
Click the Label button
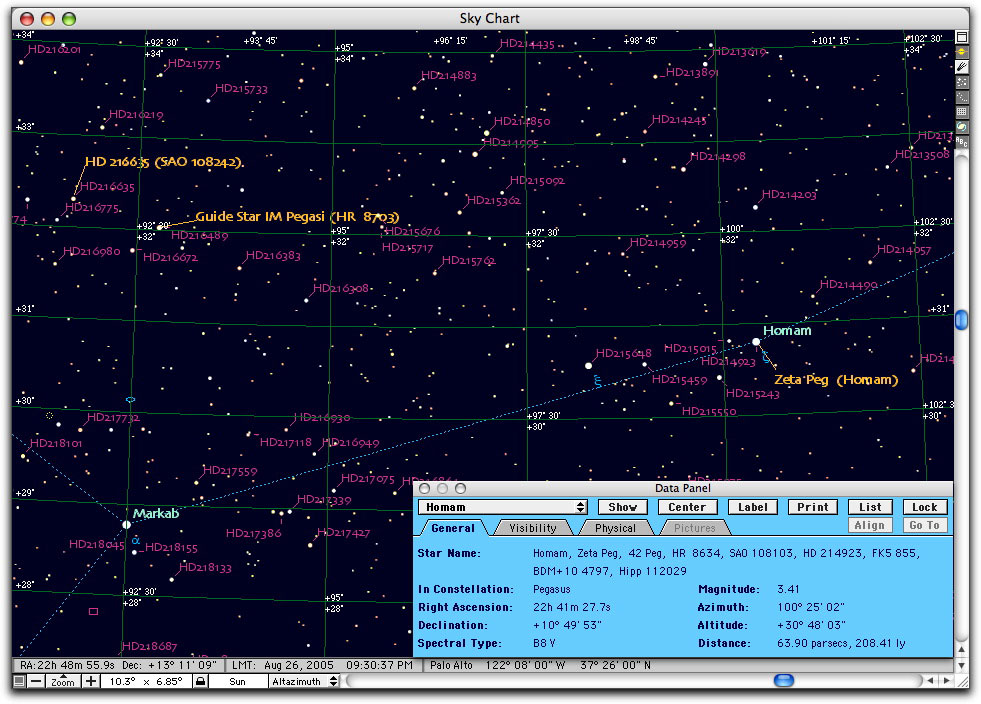point(753,507)
